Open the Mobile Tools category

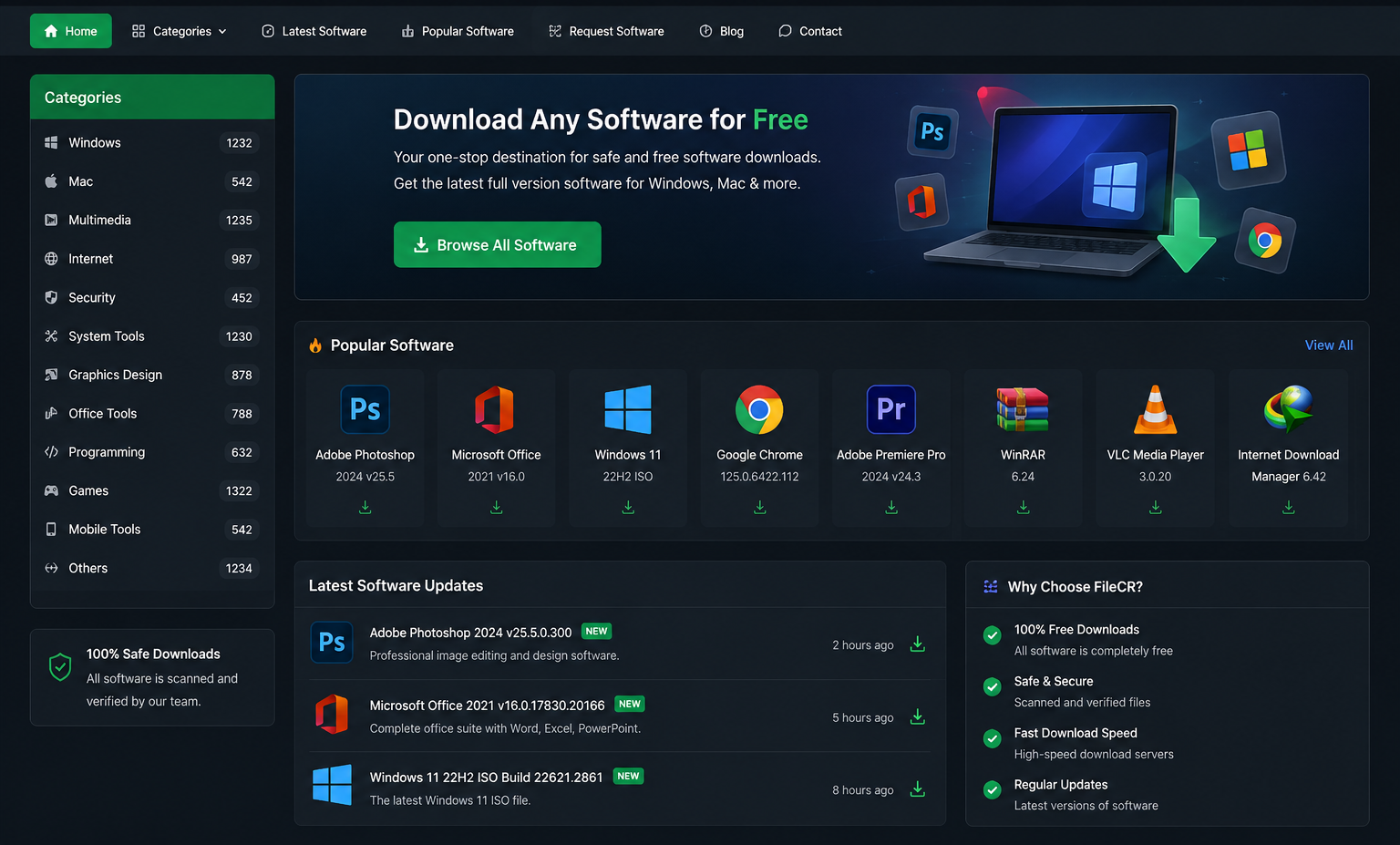(x=152, y=530)
